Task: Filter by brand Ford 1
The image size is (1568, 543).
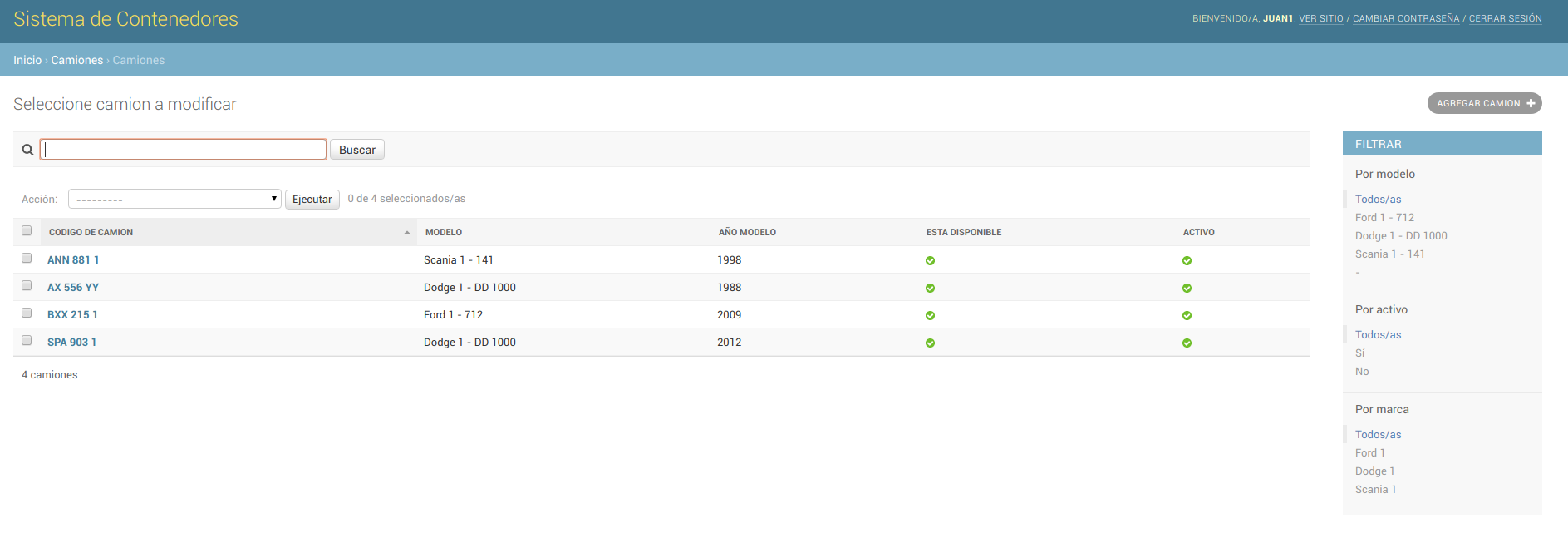Action: coord(1370,453)
